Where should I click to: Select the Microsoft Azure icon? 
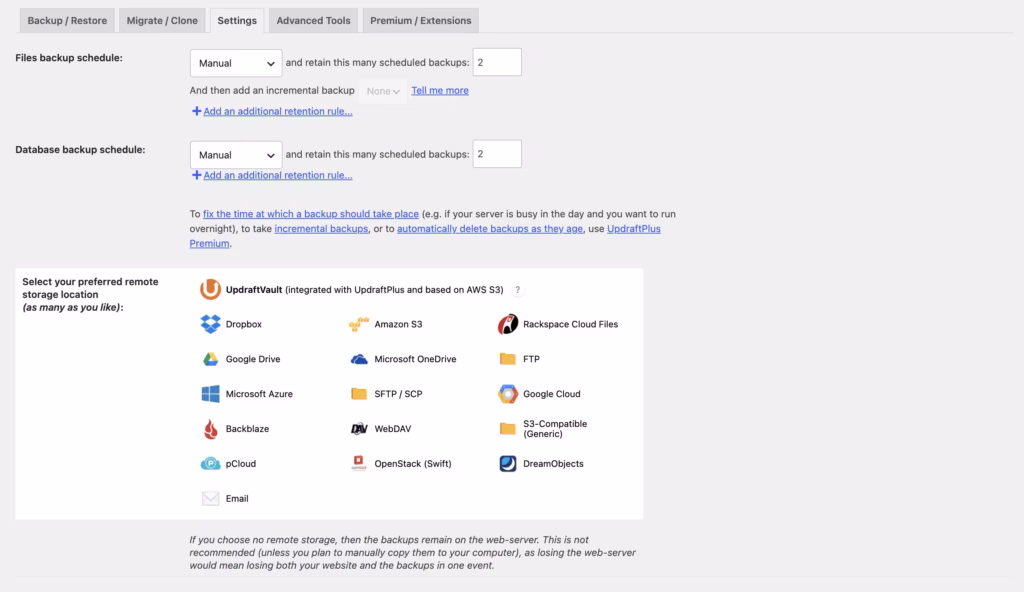(210, 393)
